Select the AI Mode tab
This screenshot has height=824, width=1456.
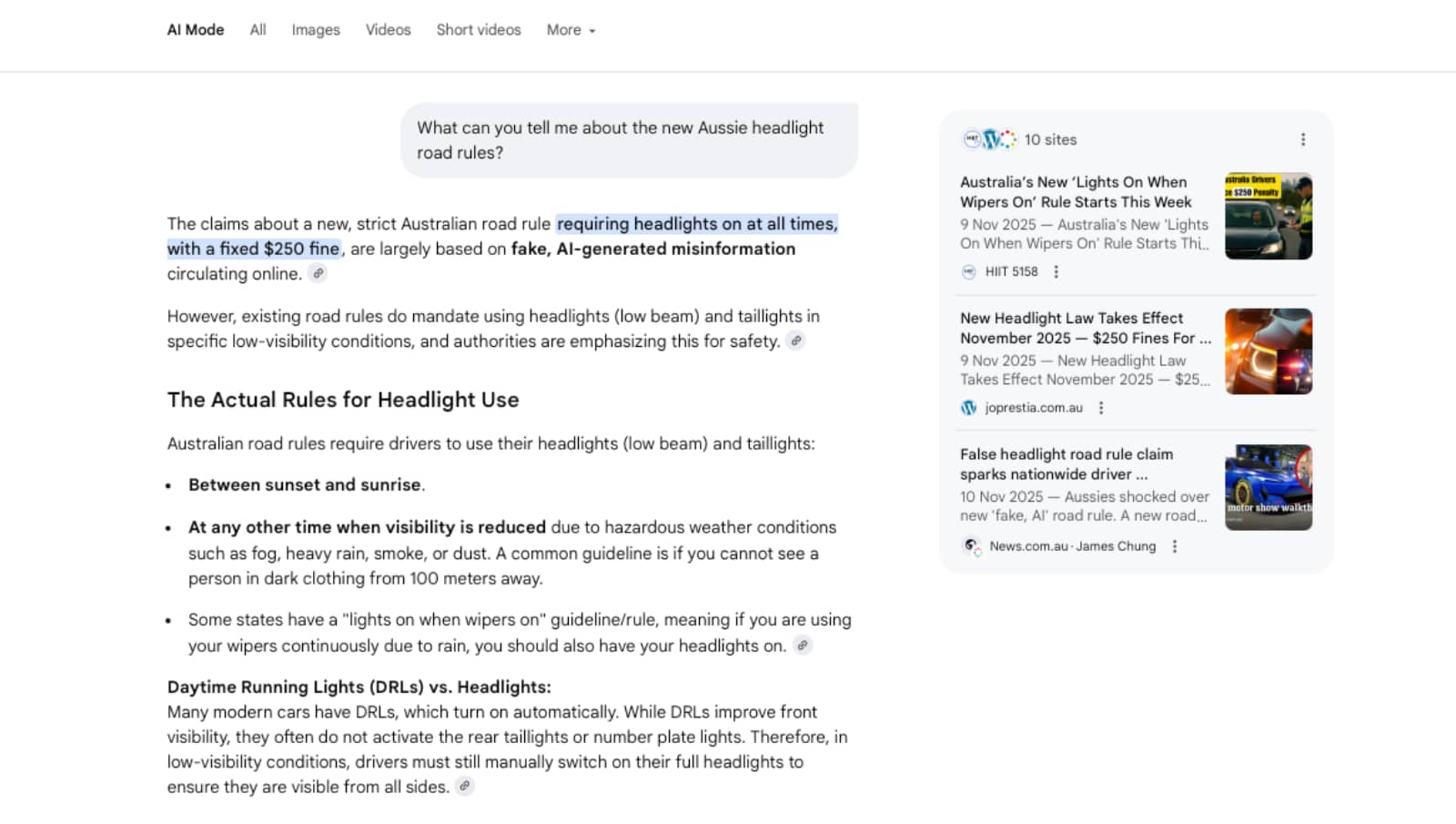196,30
